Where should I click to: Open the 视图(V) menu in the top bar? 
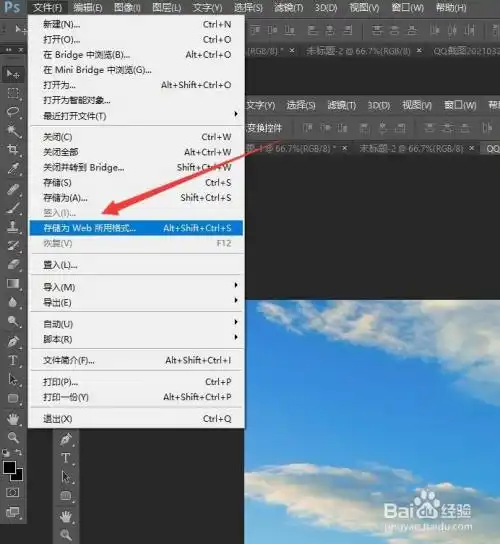point(364,7)
